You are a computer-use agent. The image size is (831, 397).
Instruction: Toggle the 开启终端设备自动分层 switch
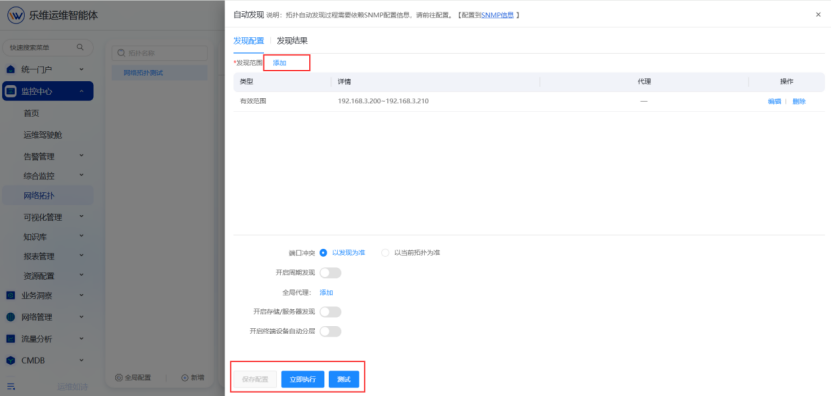click(330, 331)
